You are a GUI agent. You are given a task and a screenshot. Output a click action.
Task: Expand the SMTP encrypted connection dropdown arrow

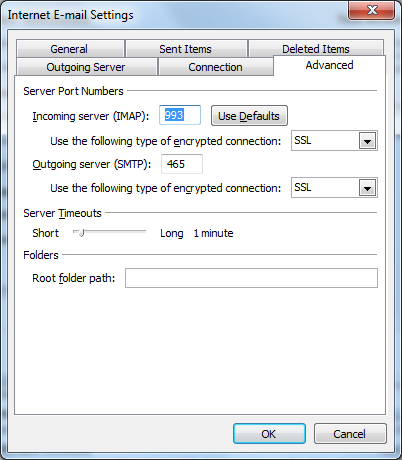(x=367, y=188)
